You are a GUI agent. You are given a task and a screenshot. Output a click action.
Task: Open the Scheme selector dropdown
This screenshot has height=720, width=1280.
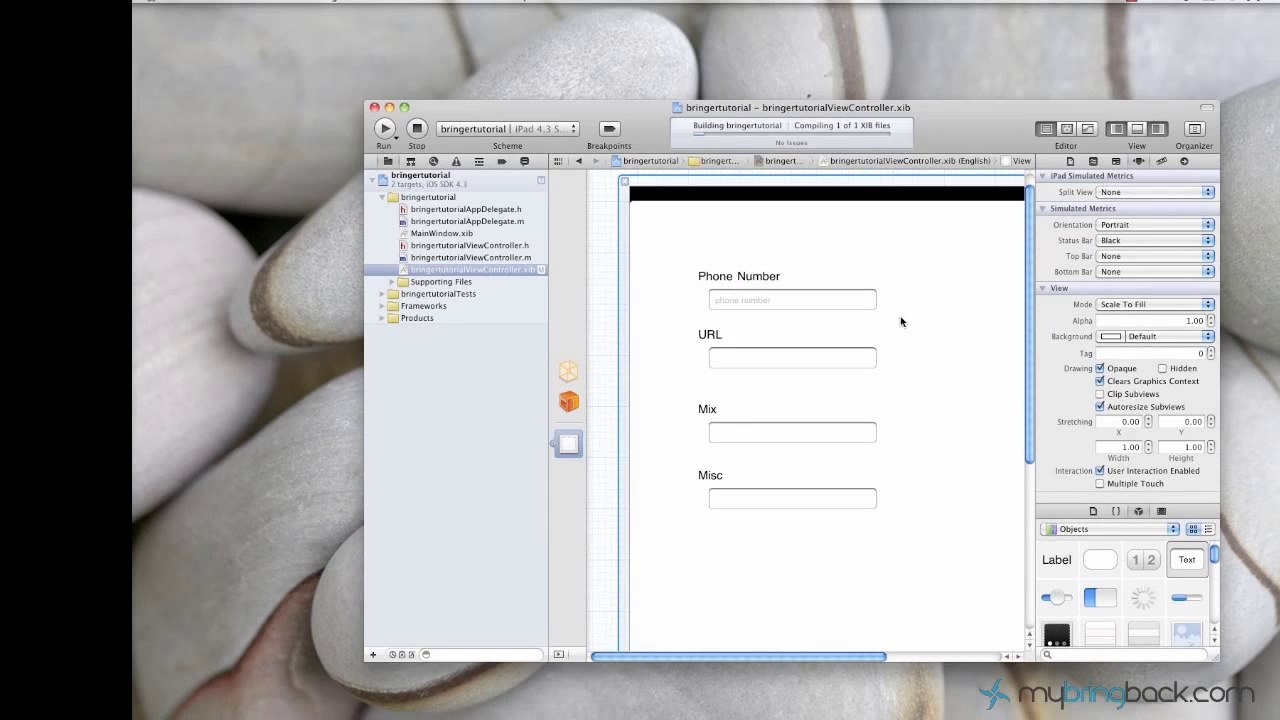508,129
